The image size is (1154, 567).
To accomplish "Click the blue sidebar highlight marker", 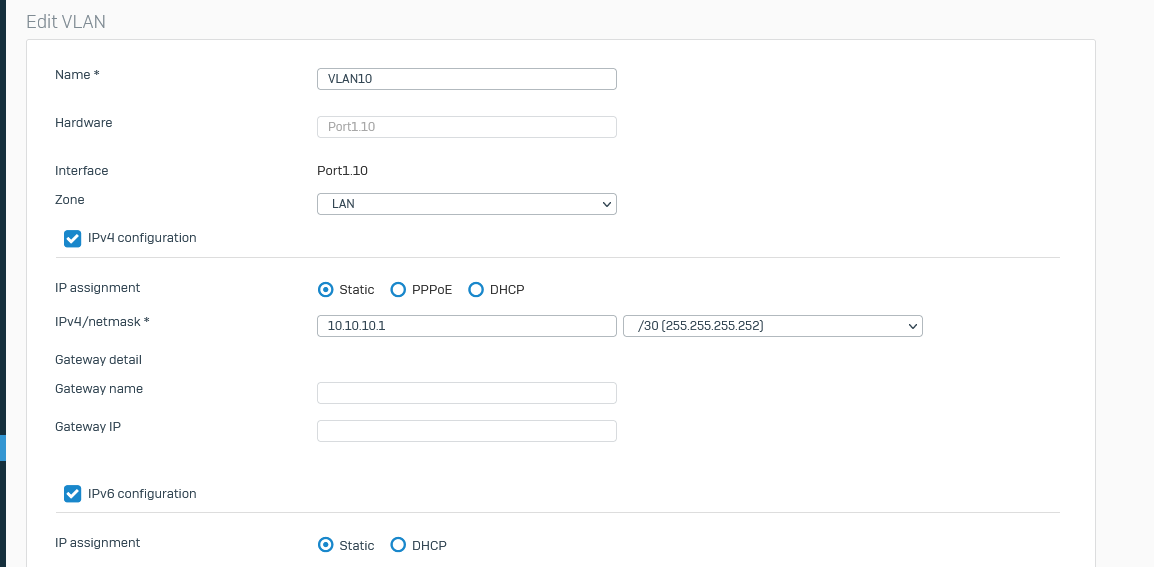I will pos(3,448).
